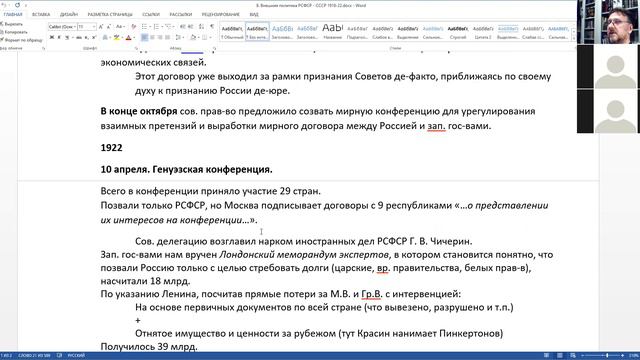Click the proofing errors icon in status bar

coord(60,356)
